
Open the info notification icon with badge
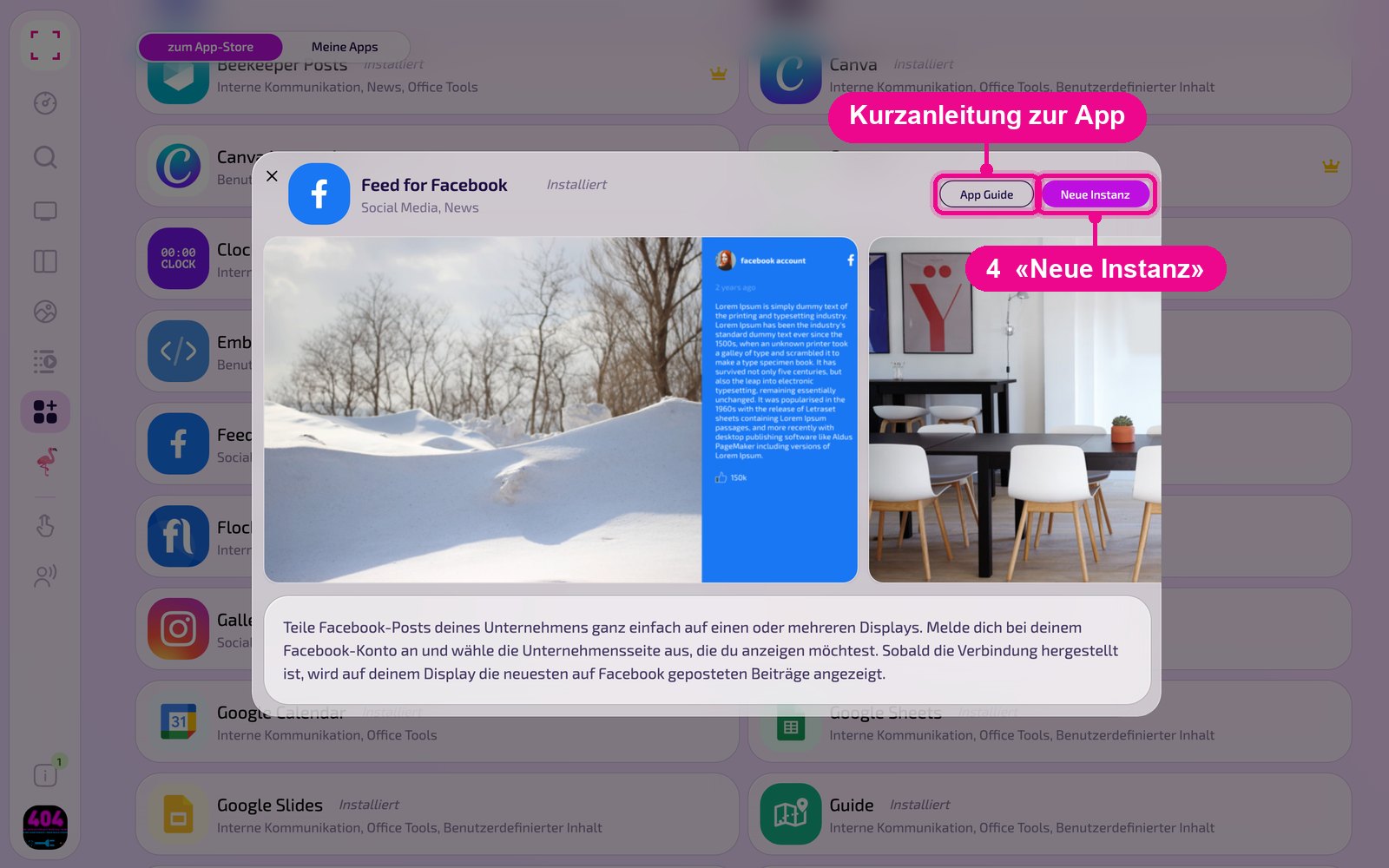click(46, 774)
